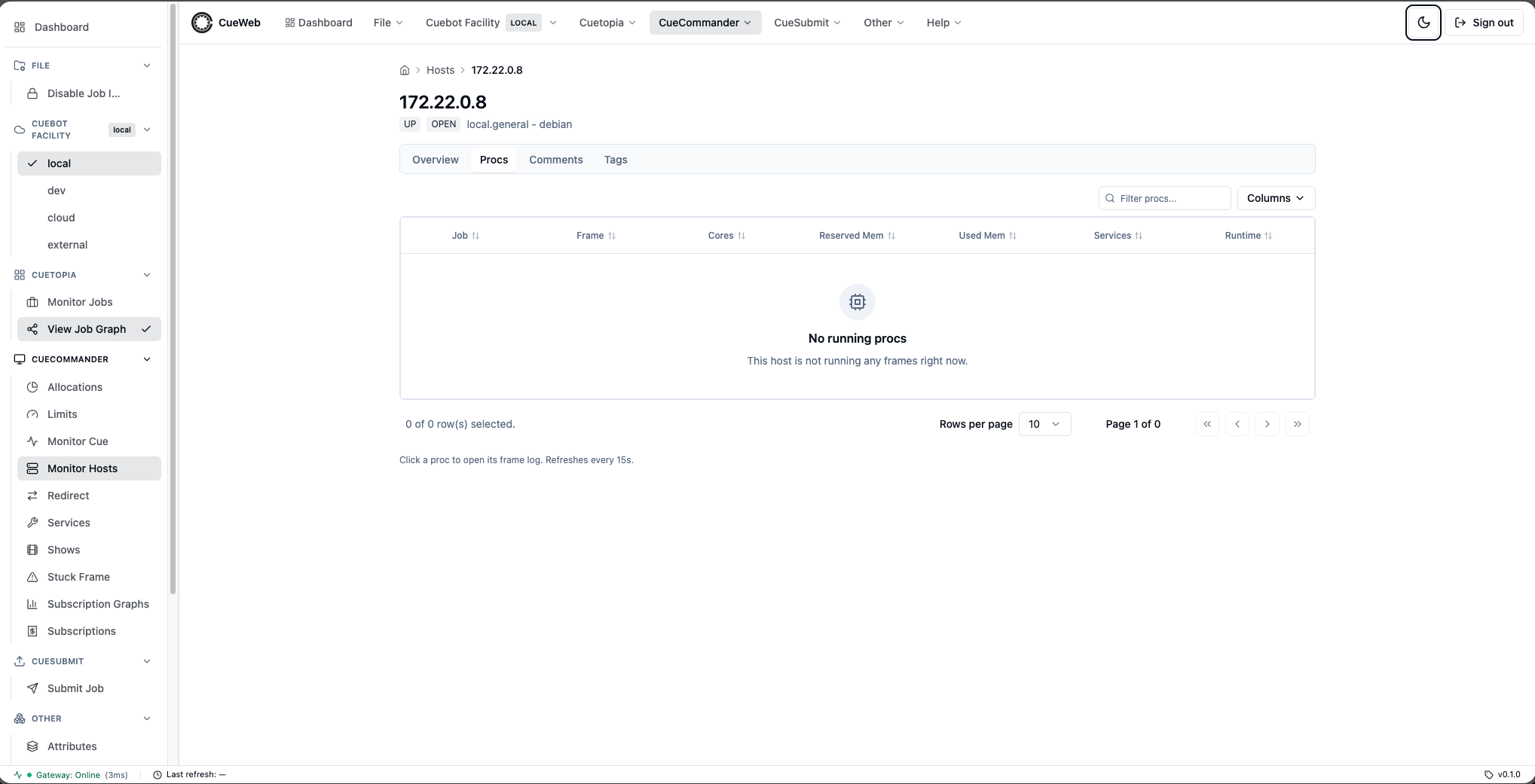The height and width of the screenshot is (784, 1535).
Task: Sort by Used Mem column
Action: pyautogui.click(x=987, y=236)
